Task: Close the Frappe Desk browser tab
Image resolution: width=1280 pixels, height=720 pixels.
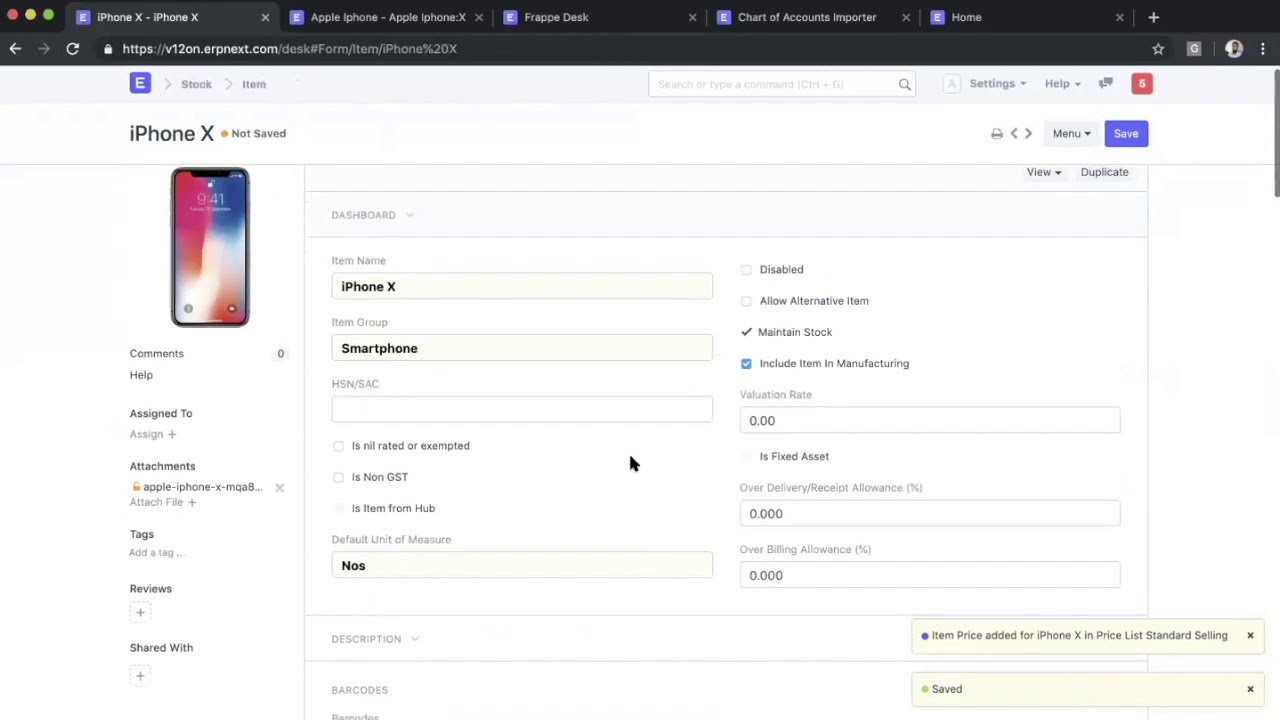Action: coord(692,17)
